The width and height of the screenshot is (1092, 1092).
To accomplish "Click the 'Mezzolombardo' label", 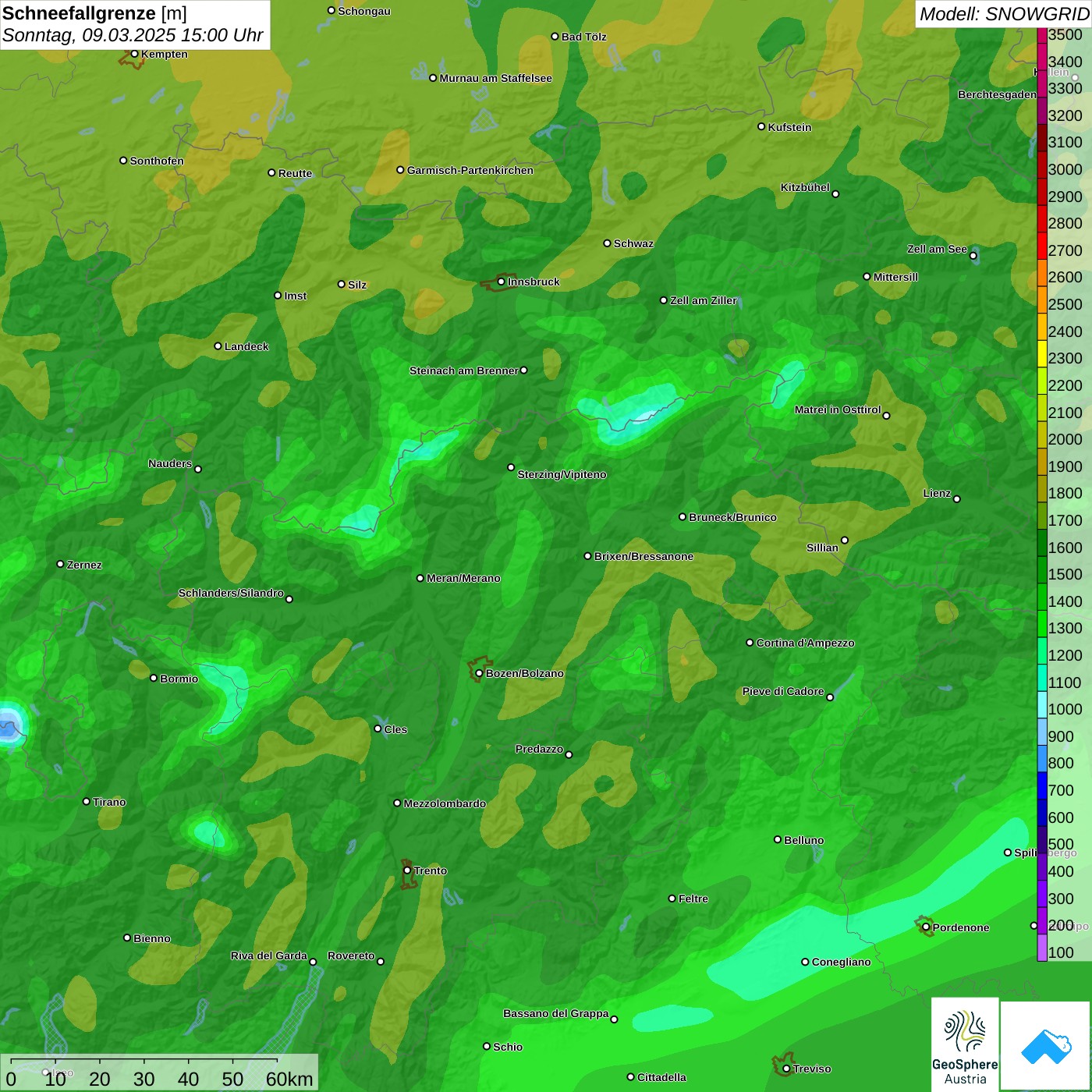I will (445, 803).
